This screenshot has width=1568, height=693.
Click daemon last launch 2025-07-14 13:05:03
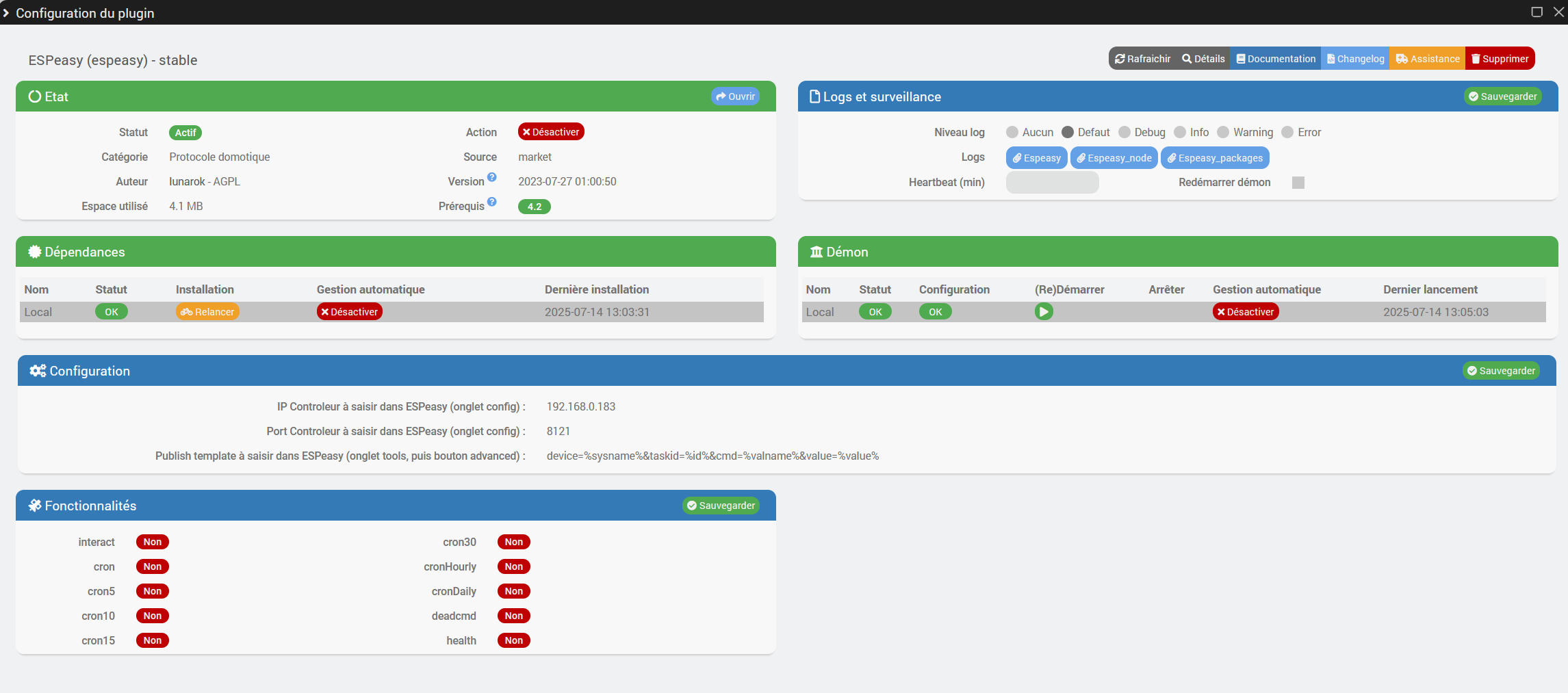(x=1436, y=312)
